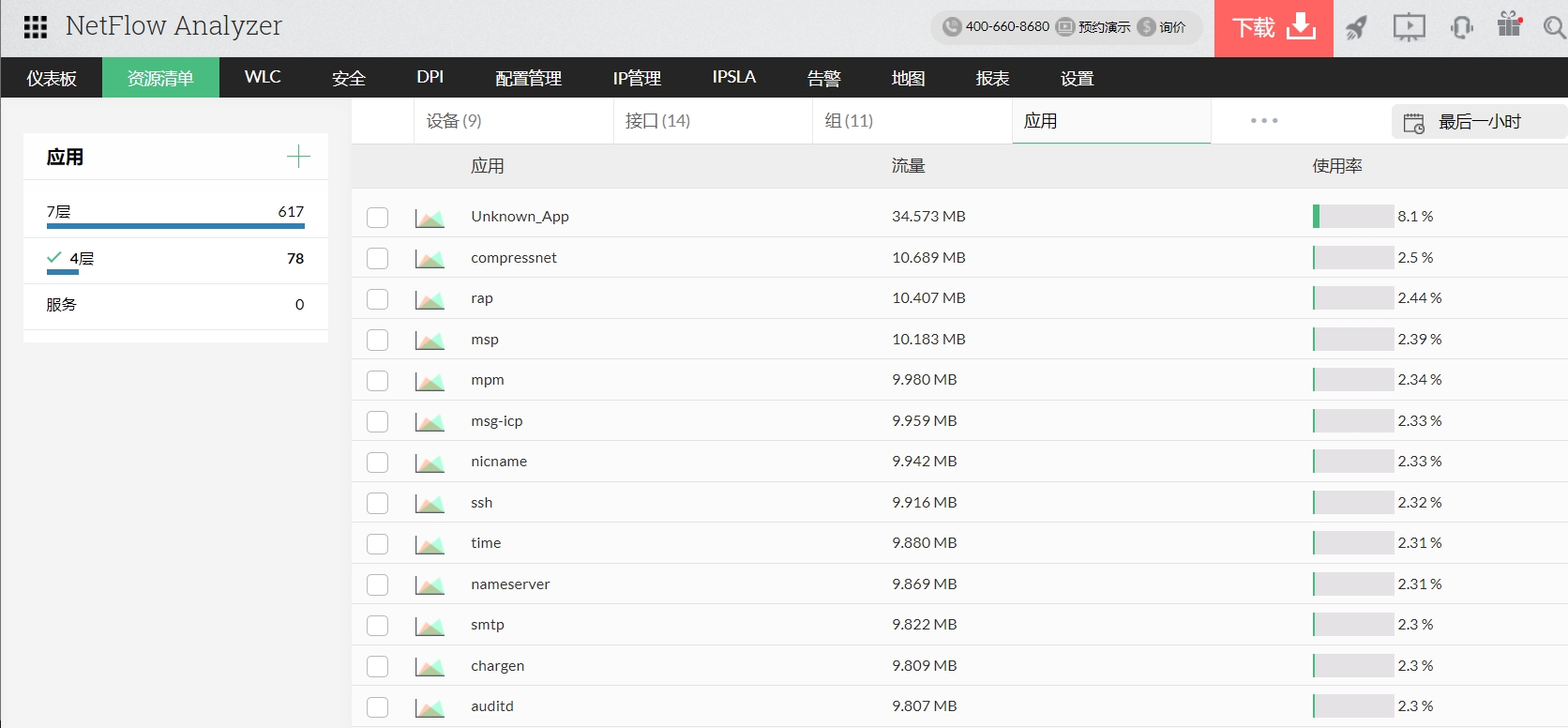Open traffic graph icon for msg-icp
Screen dimensions: 1568x728
pos(430,421)
